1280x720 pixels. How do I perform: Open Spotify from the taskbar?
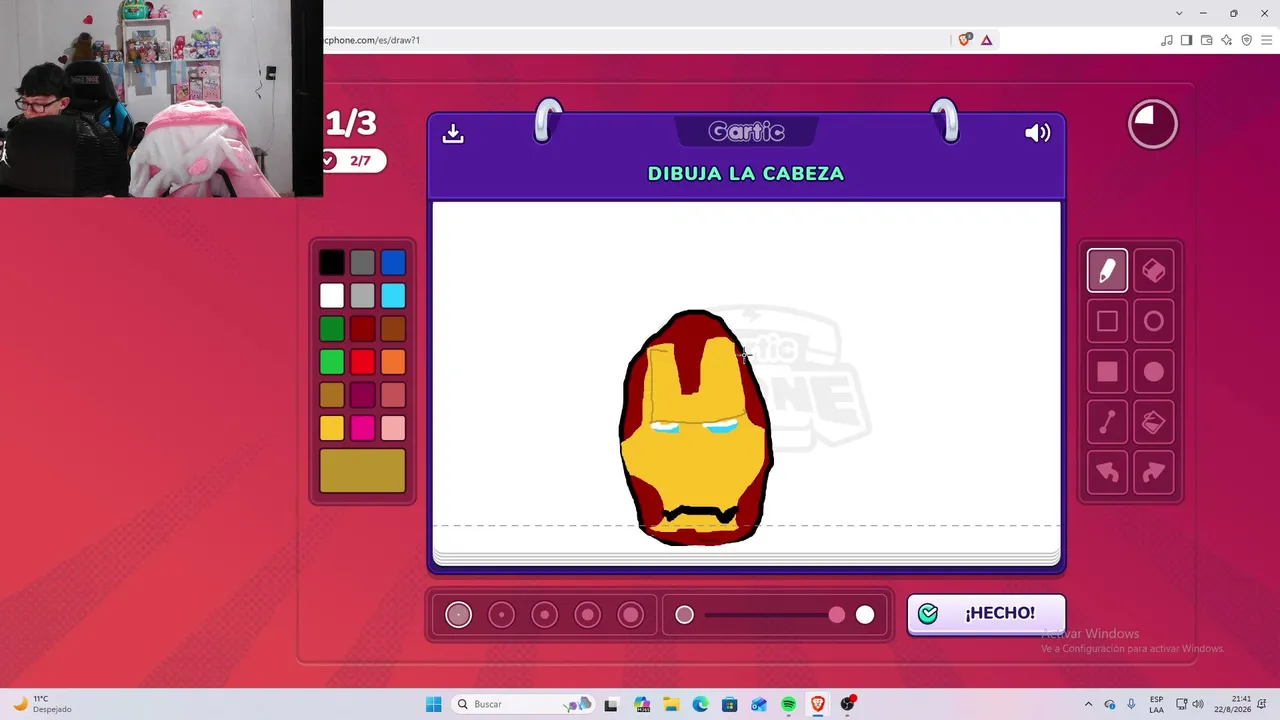tap(788, 704)
